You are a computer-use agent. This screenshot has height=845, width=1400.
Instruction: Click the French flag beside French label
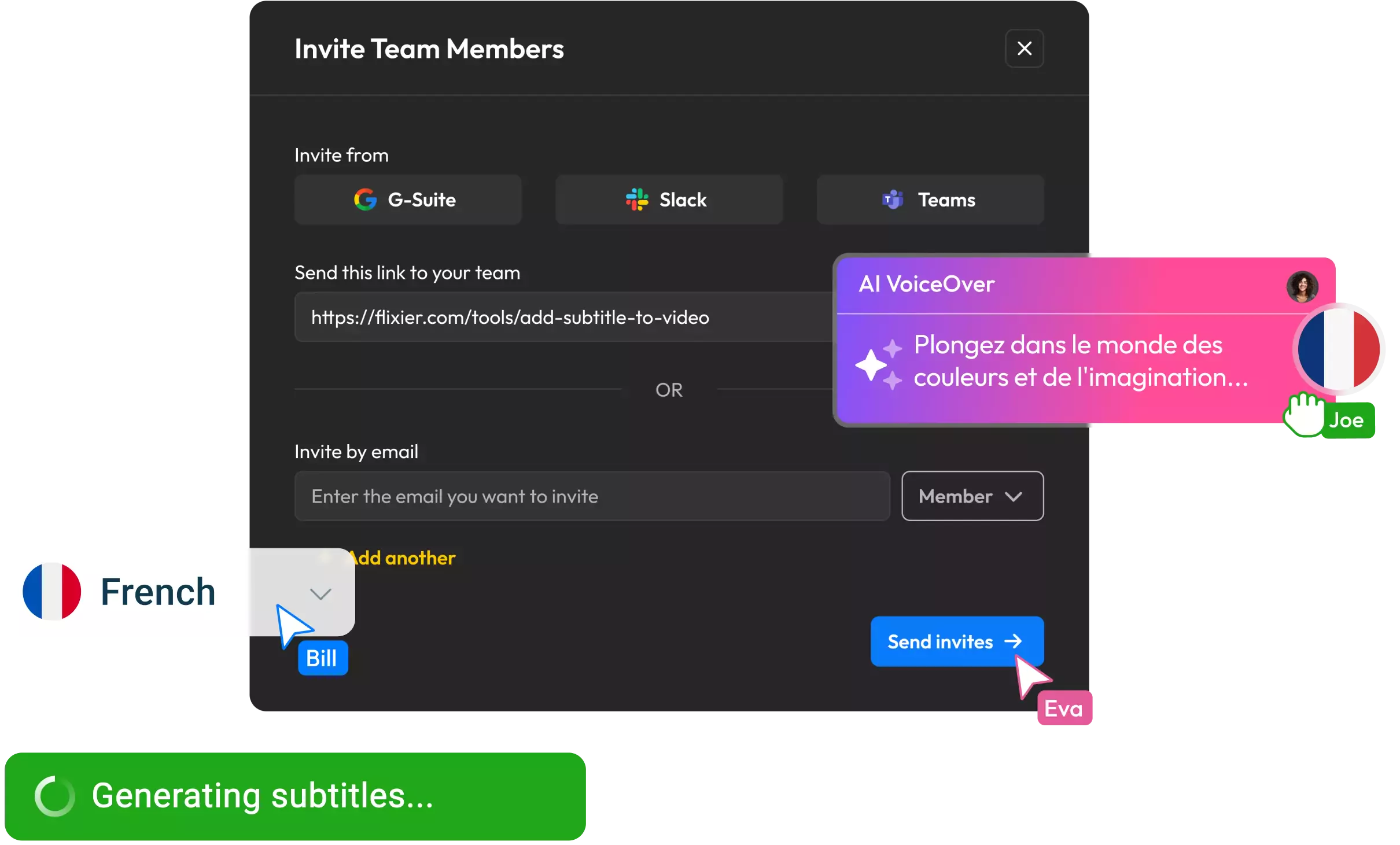[x=52, y=592]
